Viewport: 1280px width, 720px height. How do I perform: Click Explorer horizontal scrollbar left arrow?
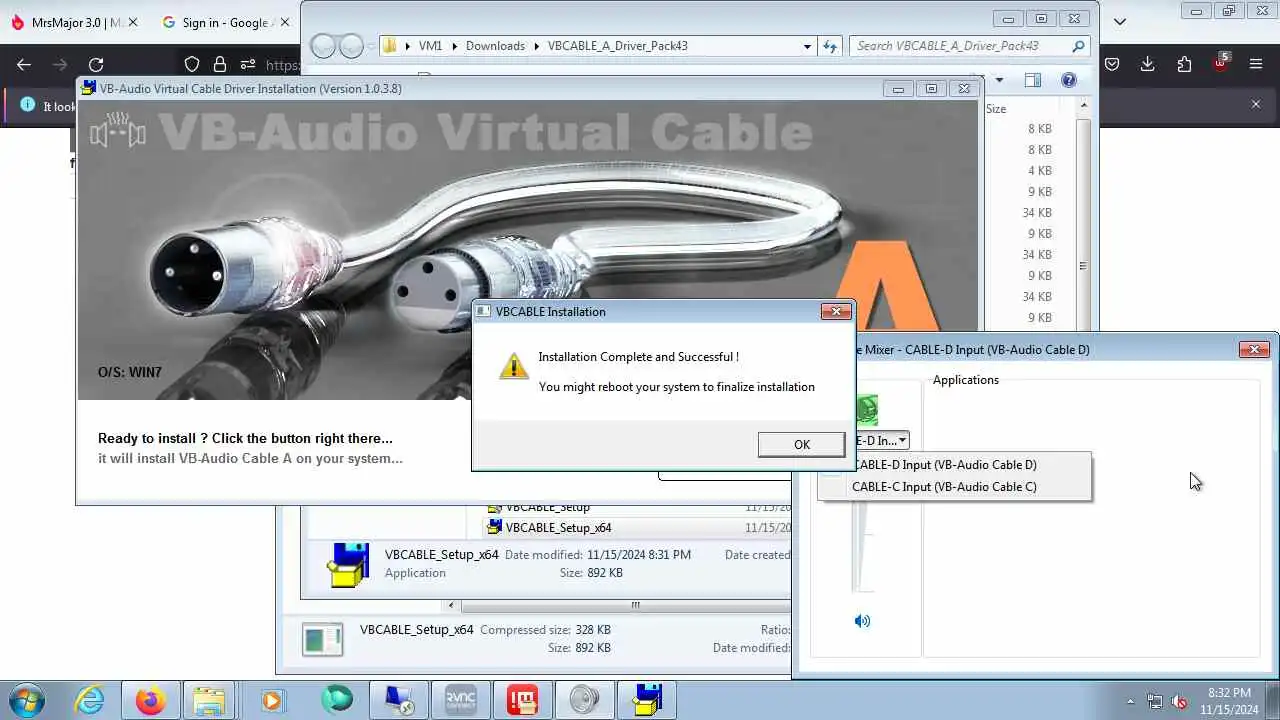click(451, 605)
